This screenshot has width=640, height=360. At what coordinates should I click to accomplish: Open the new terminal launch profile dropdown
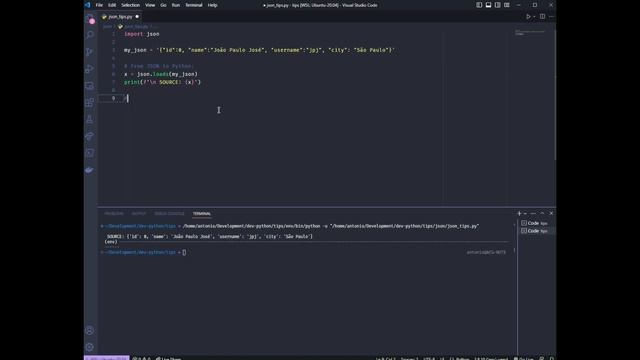pyautogui.click(x=525, y=213)
